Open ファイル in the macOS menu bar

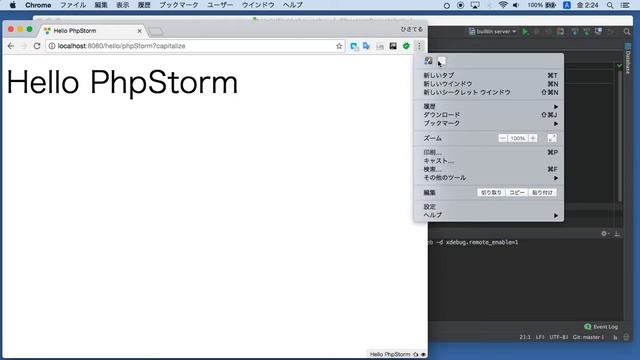[x=73, y=5]
